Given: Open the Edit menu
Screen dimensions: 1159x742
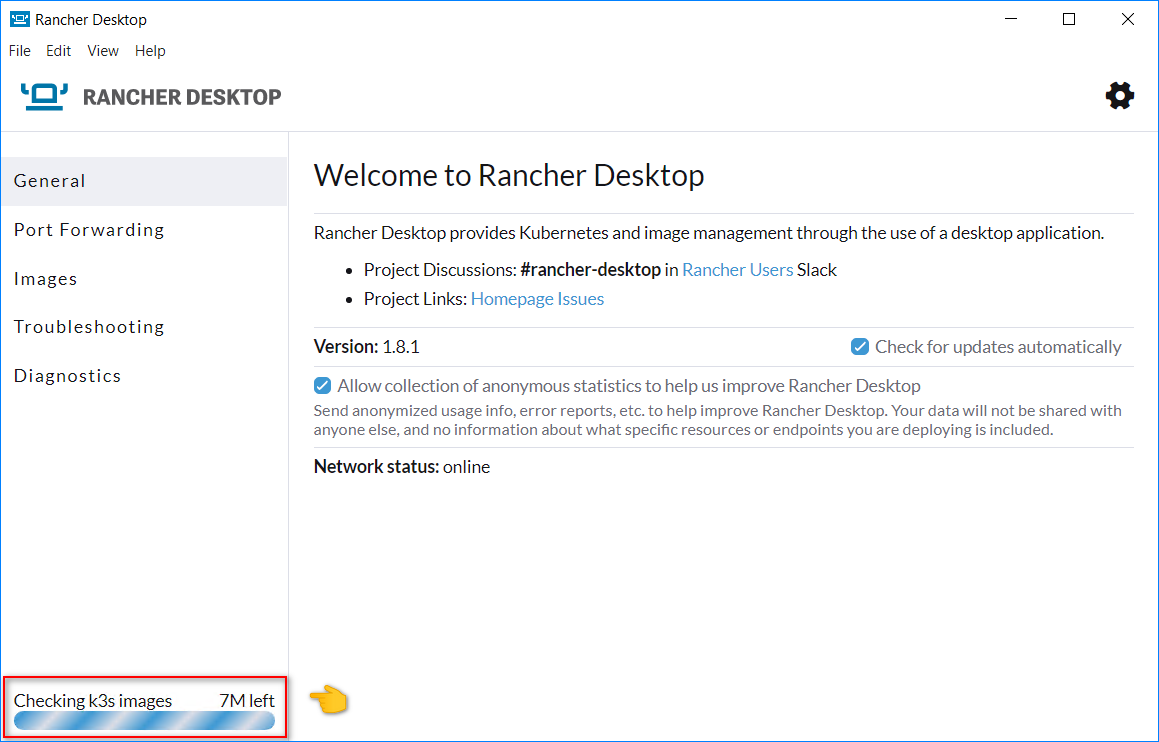Looking at the screenshot, I should click(x=58, y=50).
